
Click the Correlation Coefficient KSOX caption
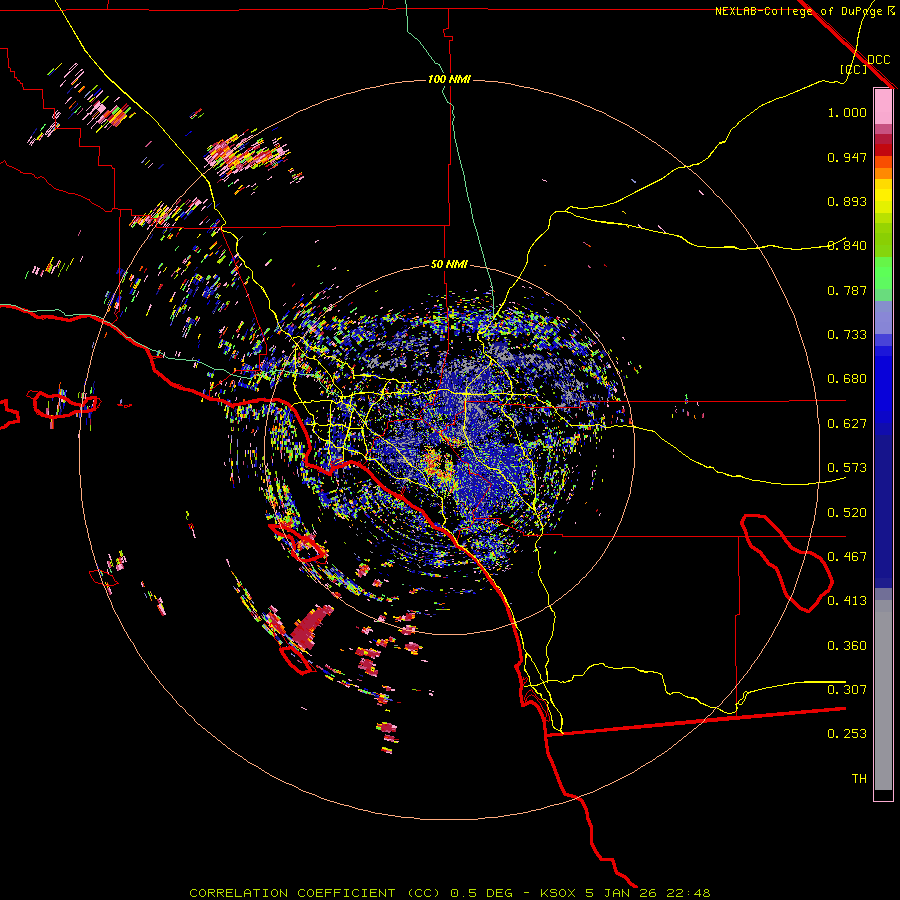pyautogui.click(x=450, y=893)
